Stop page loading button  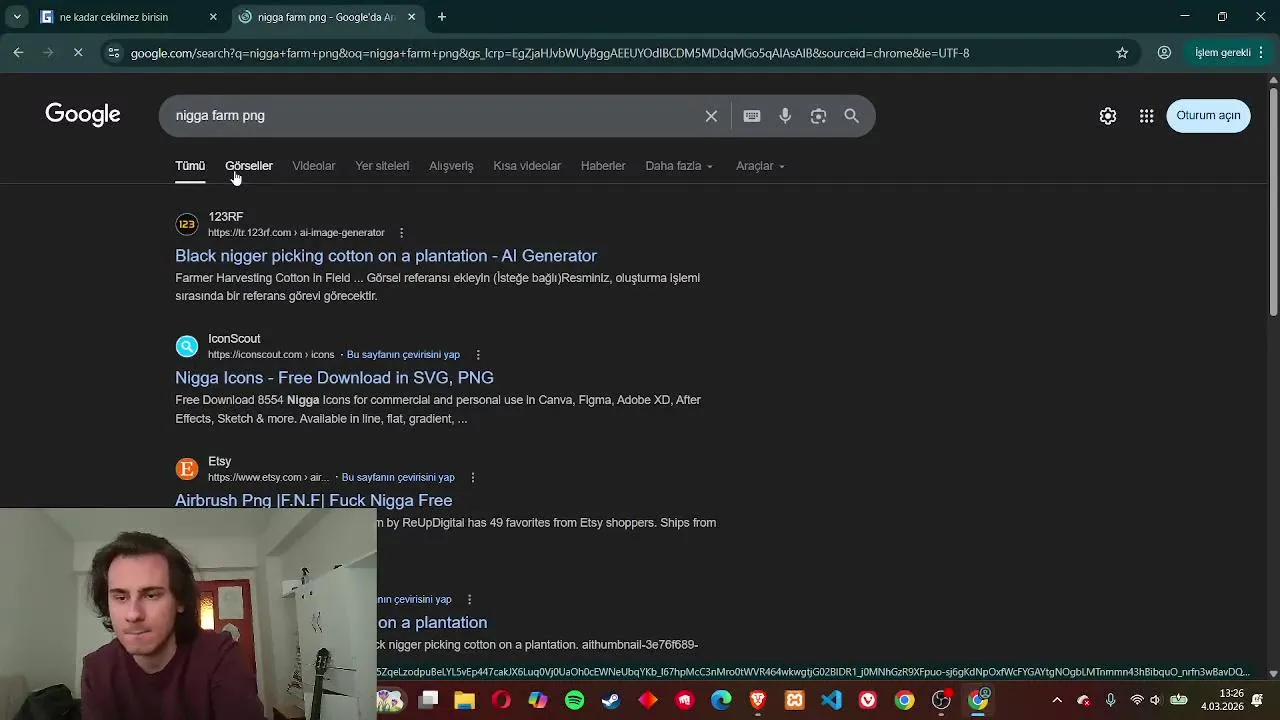[78, 53]
